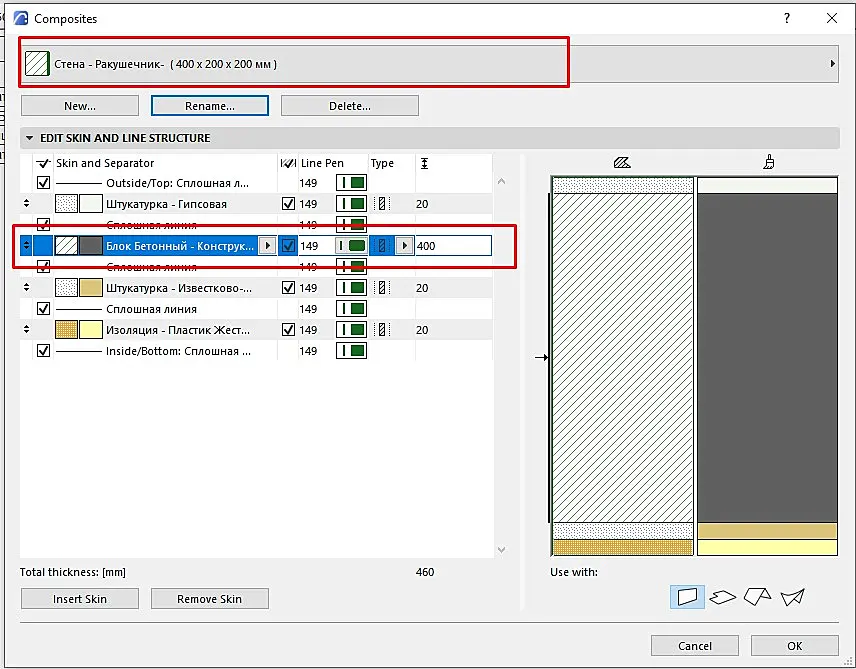
Task: Toggle Outside/Top line checkbox
Action: [x=43, y=182]
